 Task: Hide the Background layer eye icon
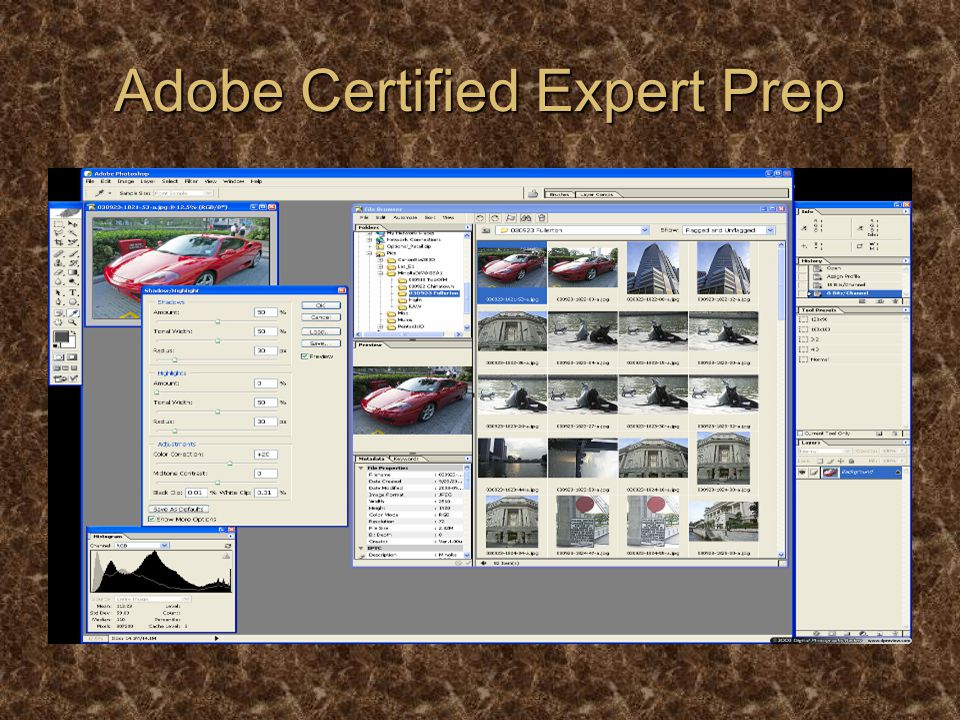tap(801, 472)
